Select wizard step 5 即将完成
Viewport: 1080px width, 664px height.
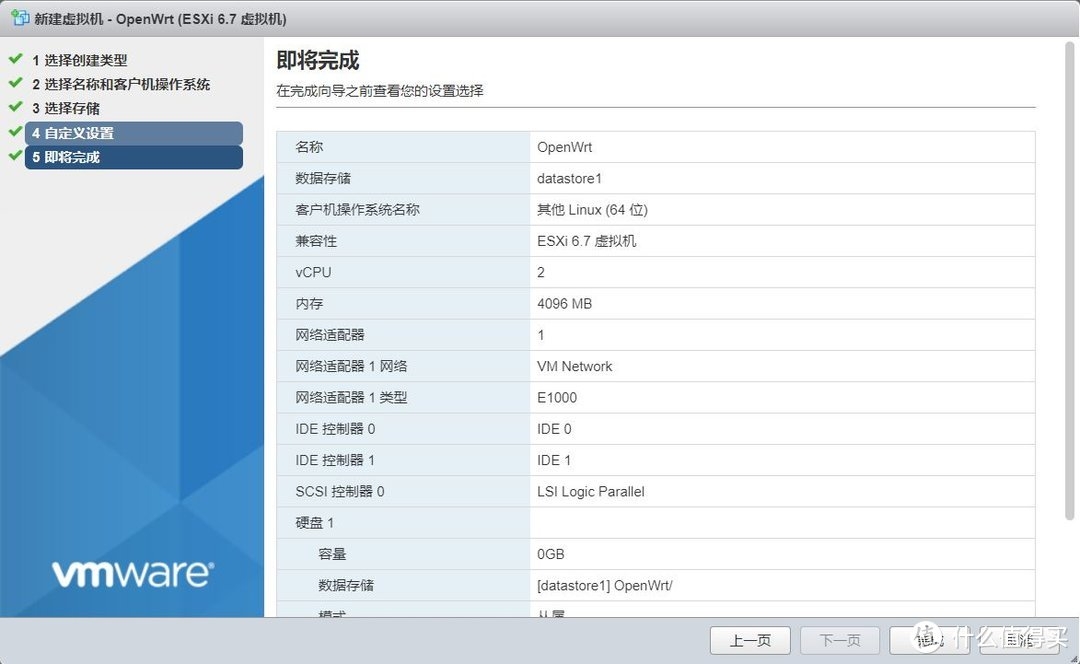pyautogui.click(x=134, y=157)
